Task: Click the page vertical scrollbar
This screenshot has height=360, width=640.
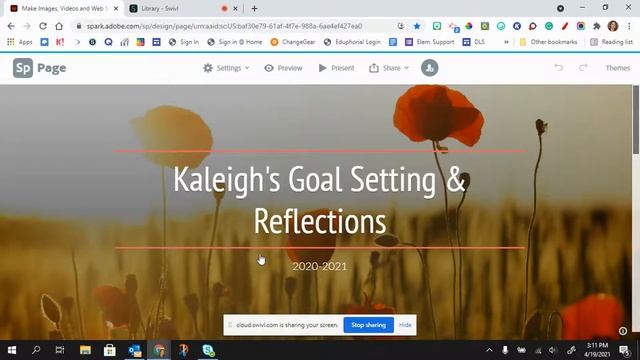Action: pos(636,120)
